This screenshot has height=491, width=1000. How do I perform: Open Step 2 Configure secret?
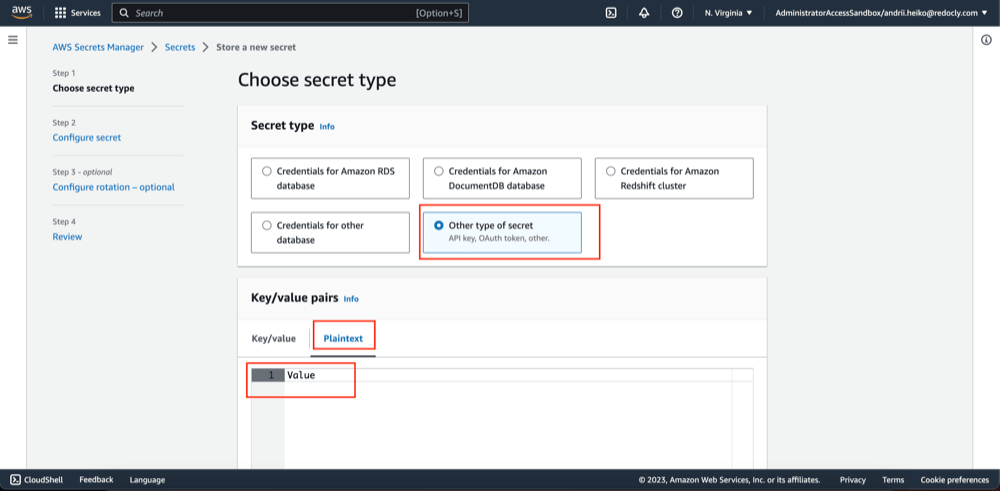(x=87, y=137)
